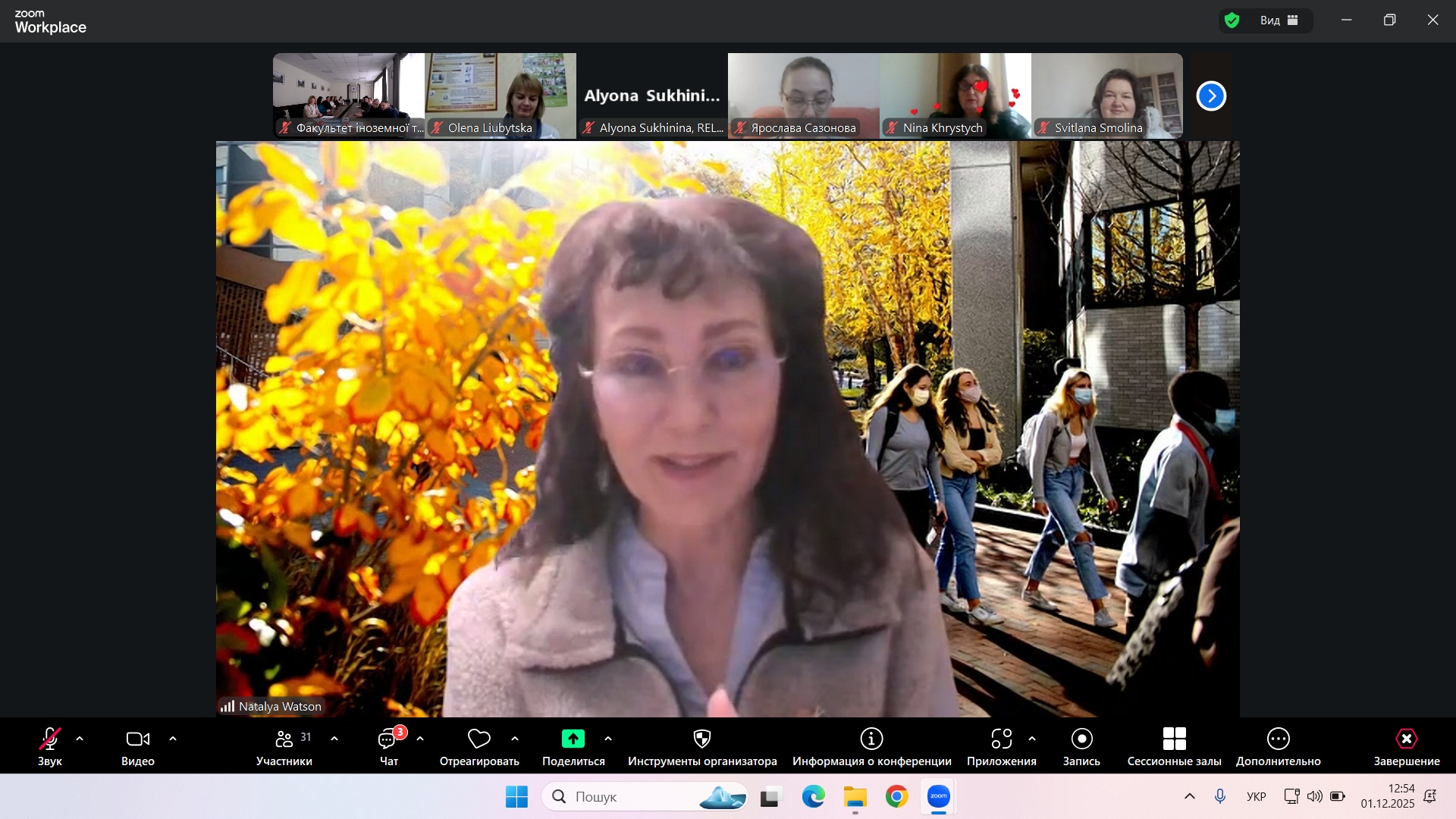This screenshot has width=1456, height=819.
Task: Click the green Поделиться share icon
Action: 573,739
